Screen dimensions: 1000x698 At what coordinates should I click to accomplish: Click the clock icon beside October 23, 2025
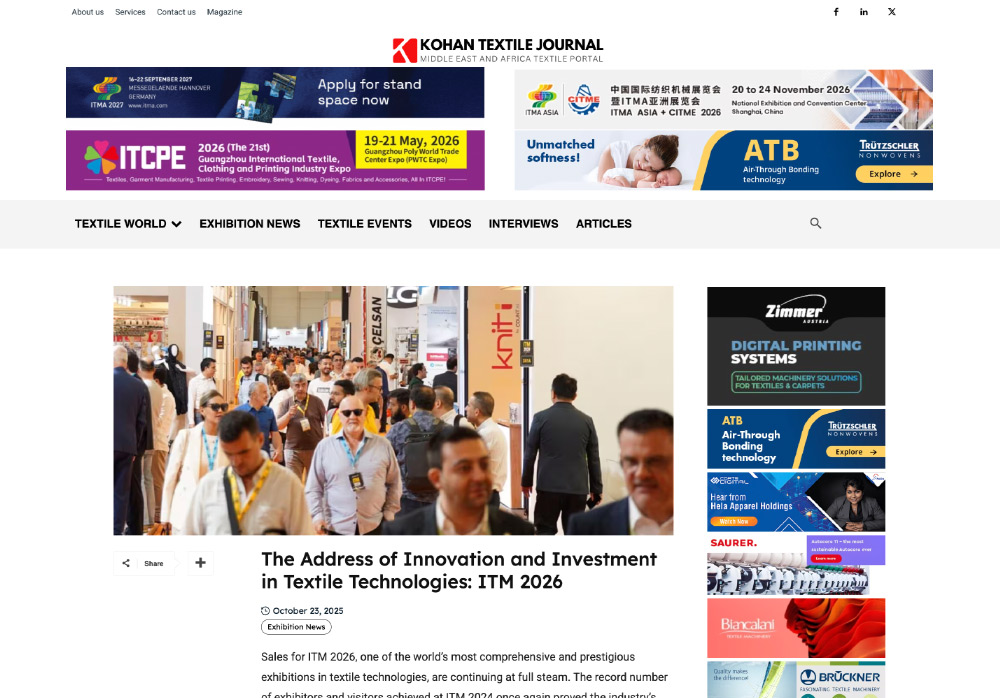[265, 611]
